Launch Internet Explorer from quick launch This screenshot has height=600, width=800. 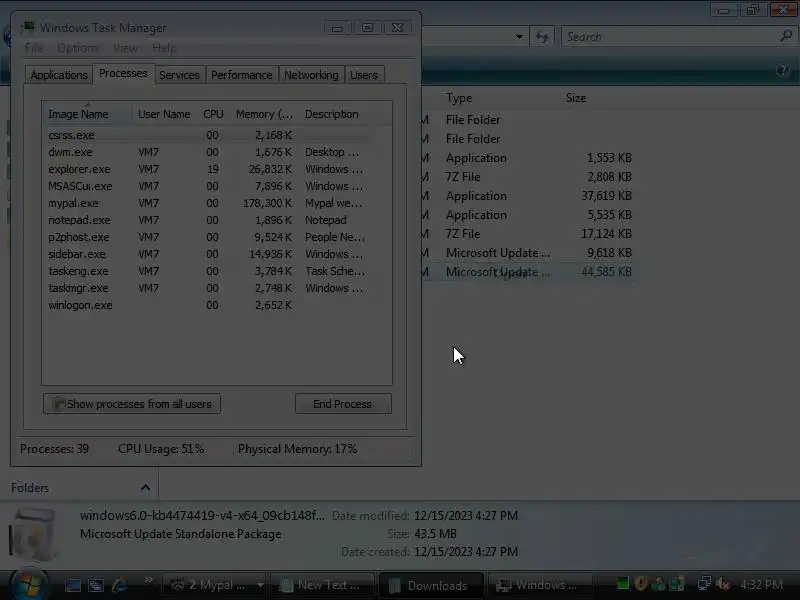(x=119, y=585)
